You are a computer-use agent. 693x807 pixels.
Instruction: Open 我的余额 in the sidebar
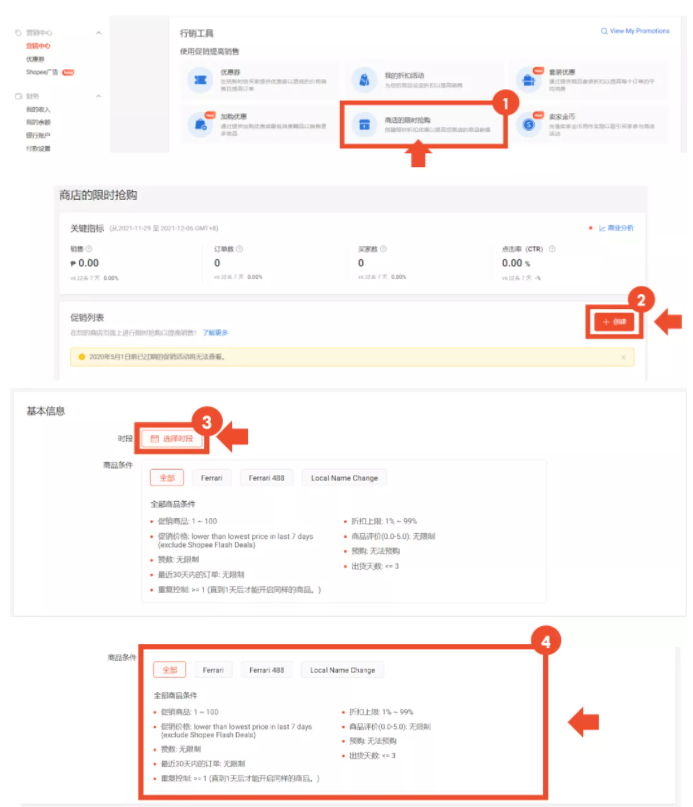(x=38, y=122)
